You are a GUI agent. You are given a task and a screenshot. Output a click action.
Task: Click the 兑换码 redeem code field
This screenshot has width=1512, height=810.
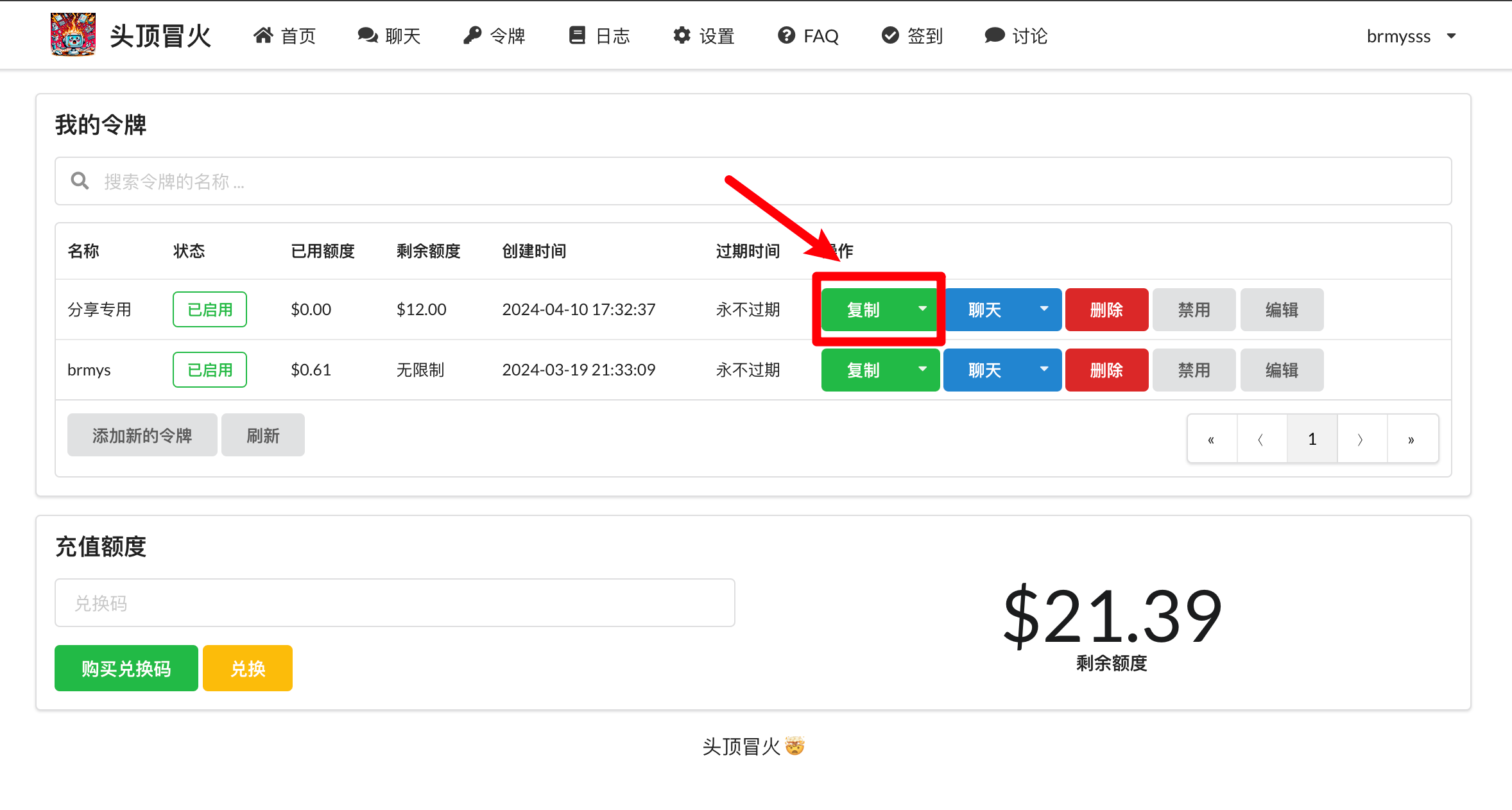point(395,603)
